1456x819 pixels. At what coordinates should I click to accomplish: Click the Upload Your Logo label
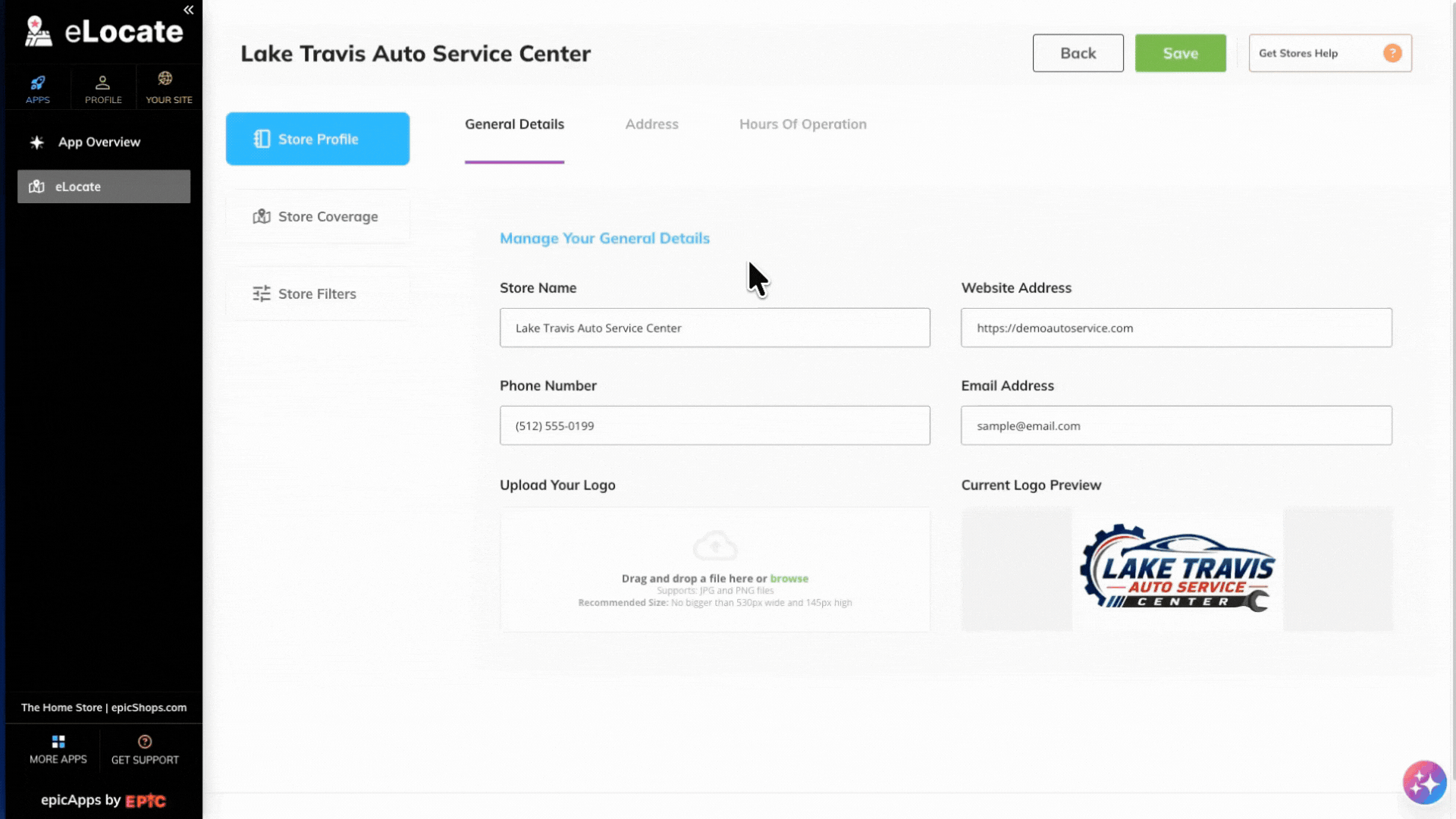point(557,485)
